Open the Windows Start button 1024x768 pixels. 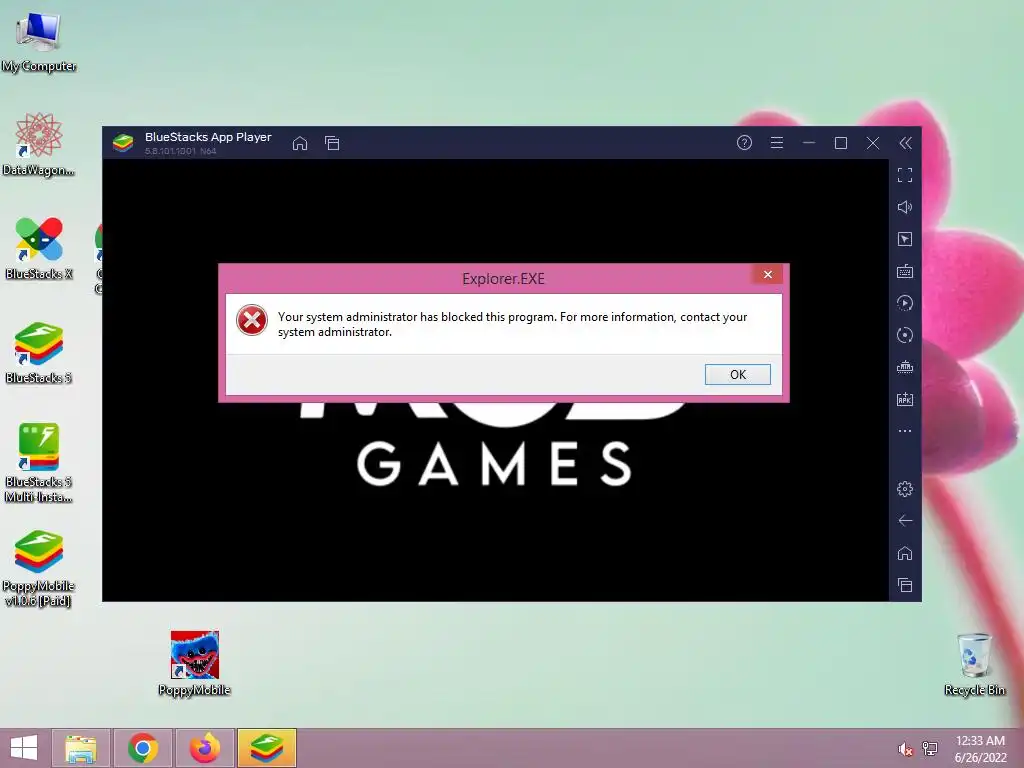click(x=24, y=748)
